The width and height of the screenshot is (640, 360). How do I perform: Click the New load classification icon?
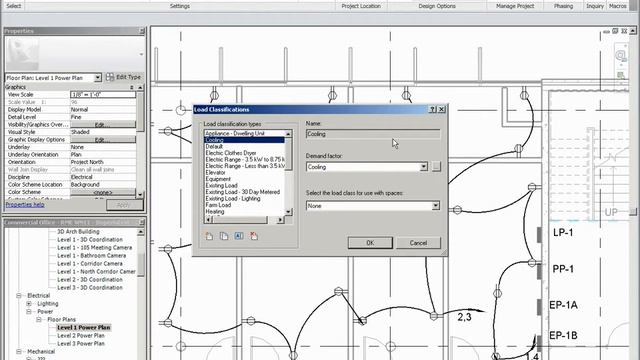(x=209, y=236)
